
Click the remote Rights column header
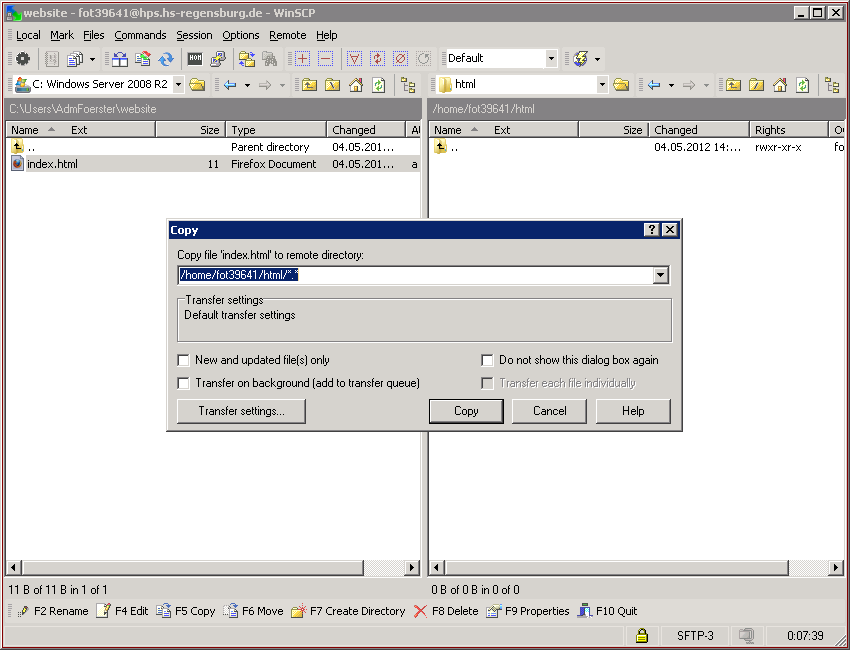[789, 130]
